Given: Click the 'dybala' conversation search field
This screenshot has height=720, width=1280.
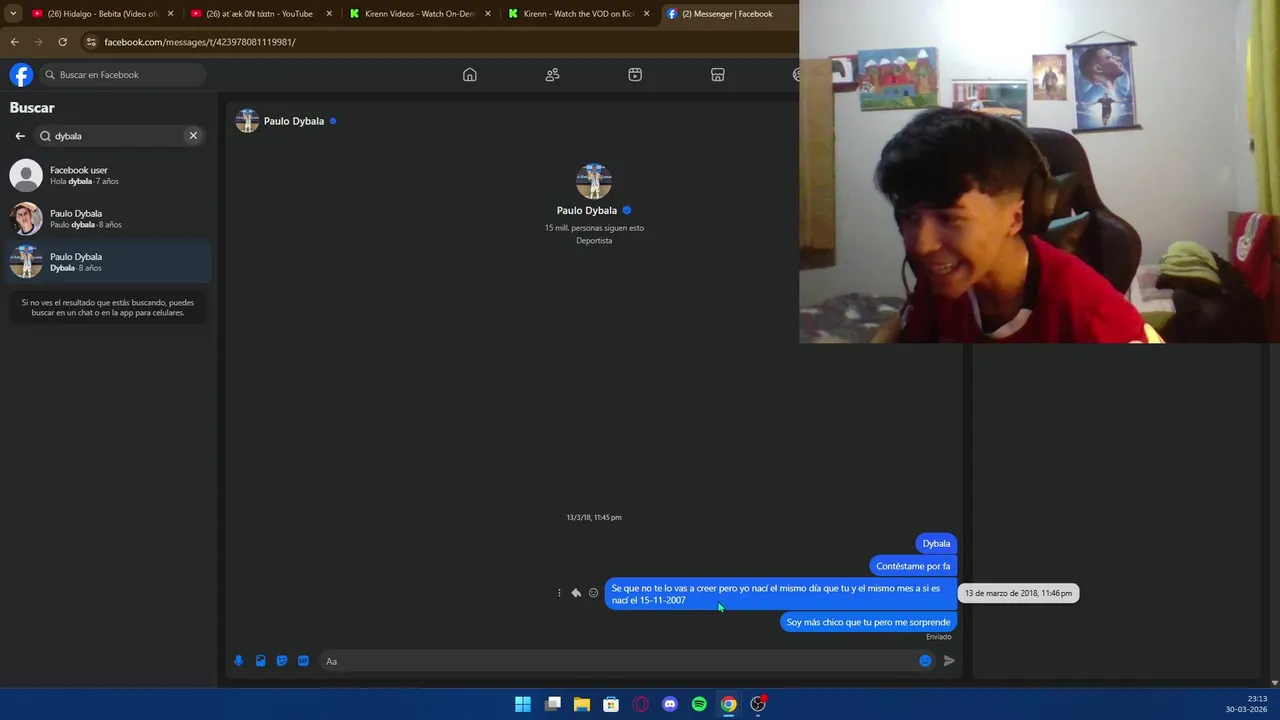Looking at the screenshot, I should point(120,136).
